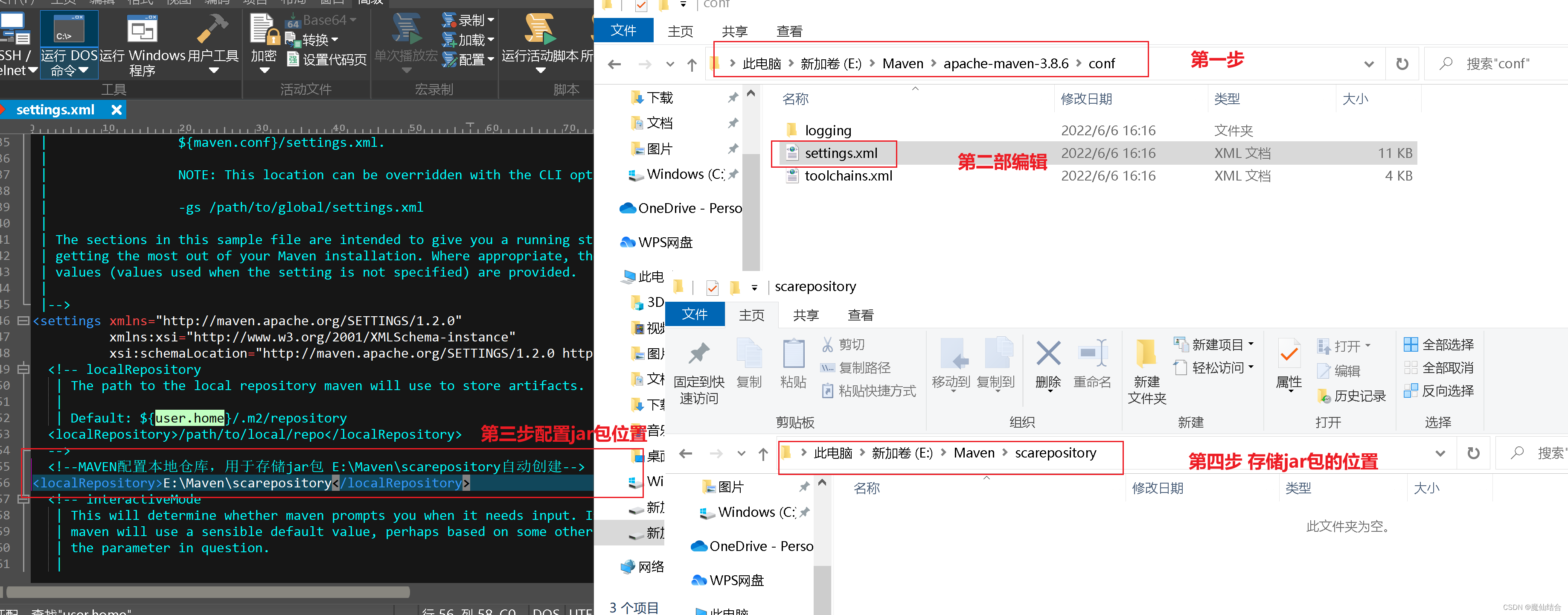Click the Copy (复制) ribbon icon
The height and width of the screenshot is (615, 1568).
point(749,353)
